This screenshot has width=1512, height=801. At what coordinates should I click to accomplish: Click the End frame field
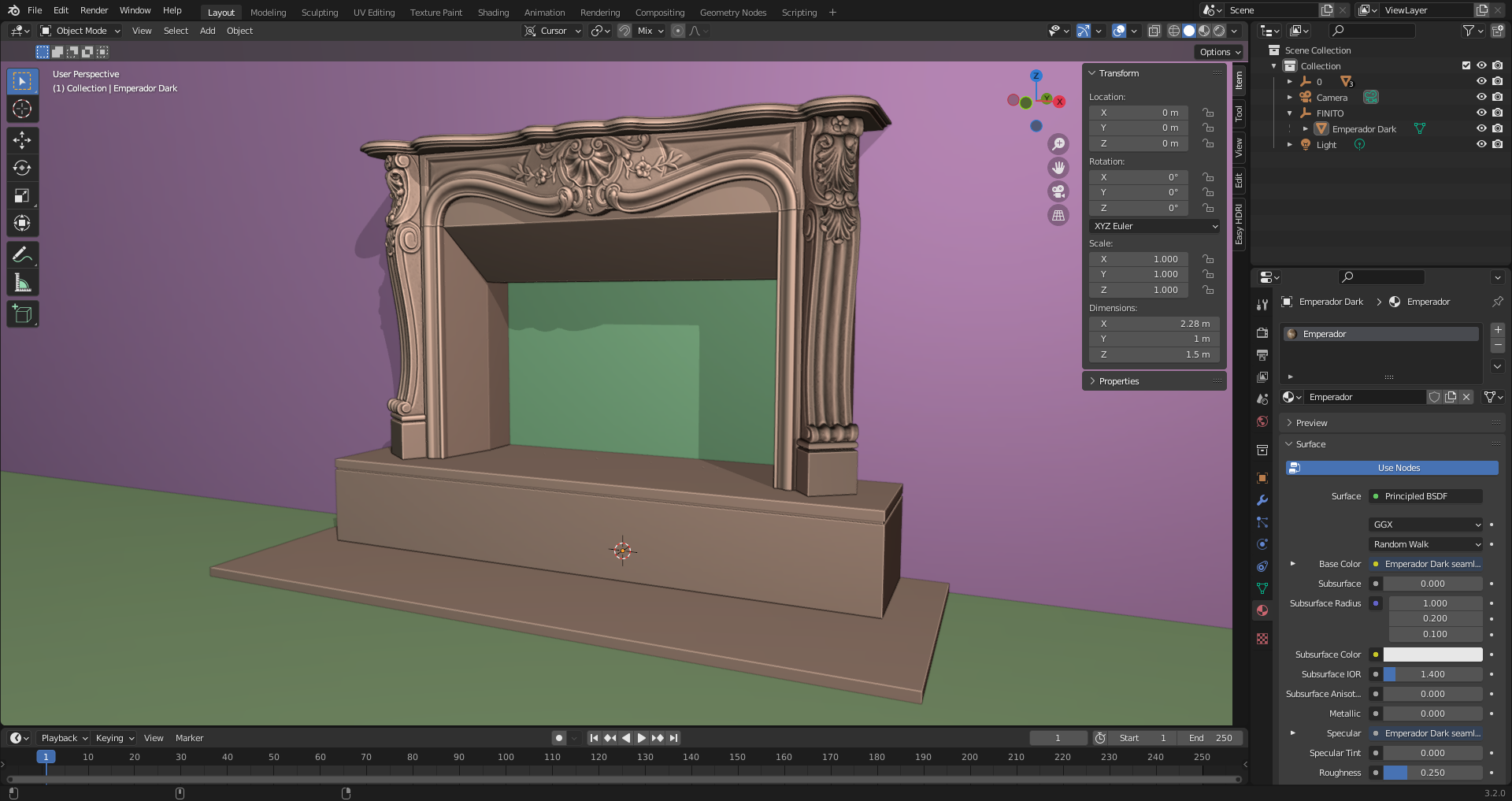(1210, 738)
